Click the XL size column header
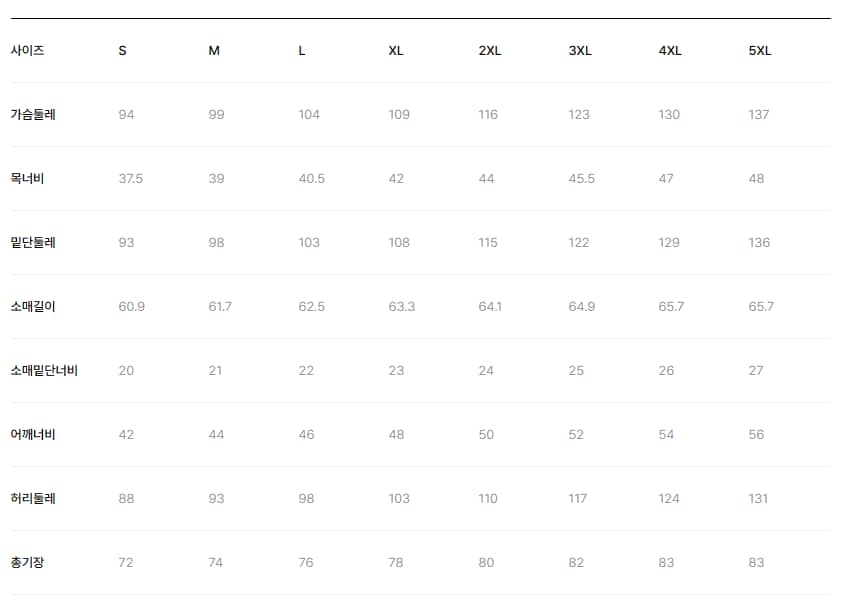Image resolution: width=843 pixels, height=604 pixels. [396, 51]
